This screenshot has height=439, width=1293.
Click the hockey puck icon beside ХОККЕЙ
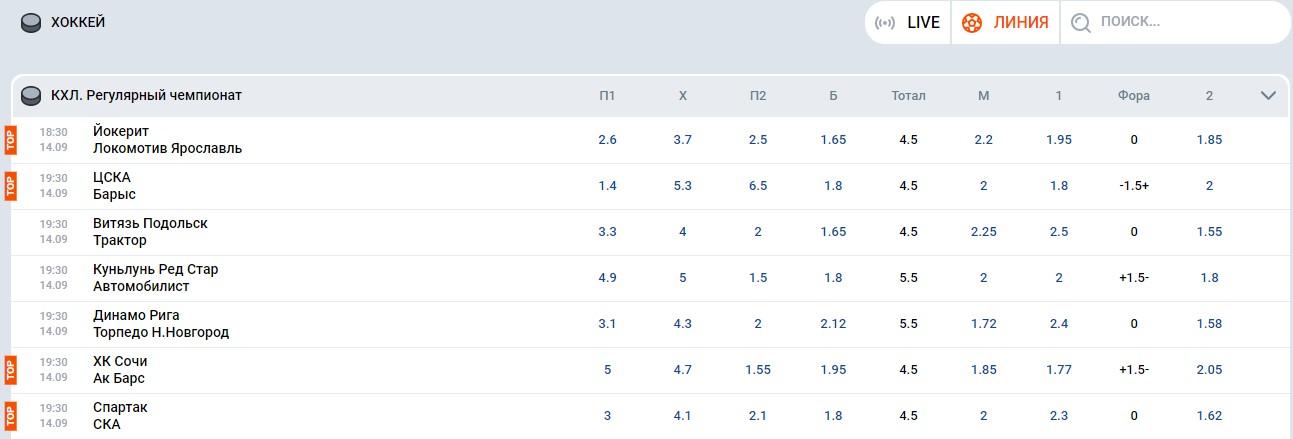[x=31, y=22]
